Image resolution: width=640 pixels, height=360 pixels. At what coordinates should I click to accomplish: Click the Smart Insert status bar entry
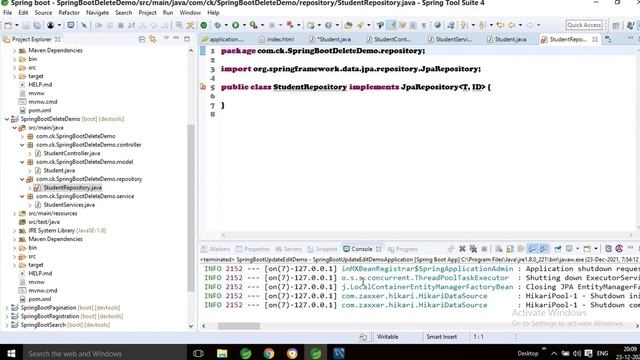pyautogui.click(x=442, y=337)
